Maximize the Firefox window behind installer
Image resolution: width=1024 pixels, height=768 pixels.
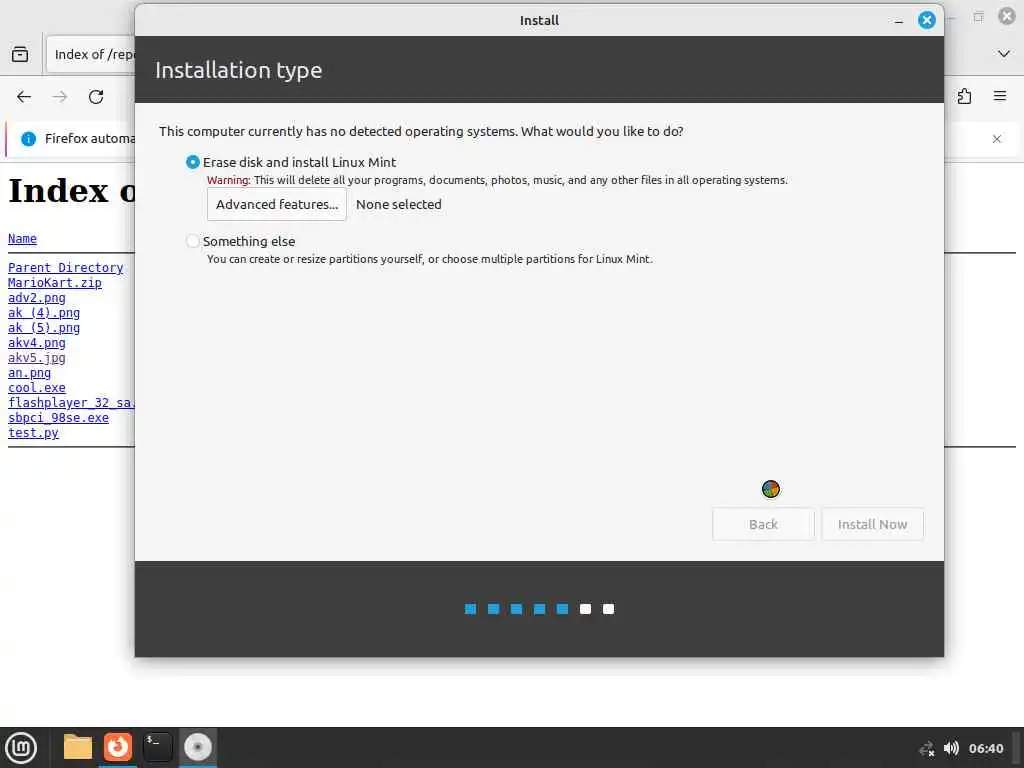tap(978, 17)
